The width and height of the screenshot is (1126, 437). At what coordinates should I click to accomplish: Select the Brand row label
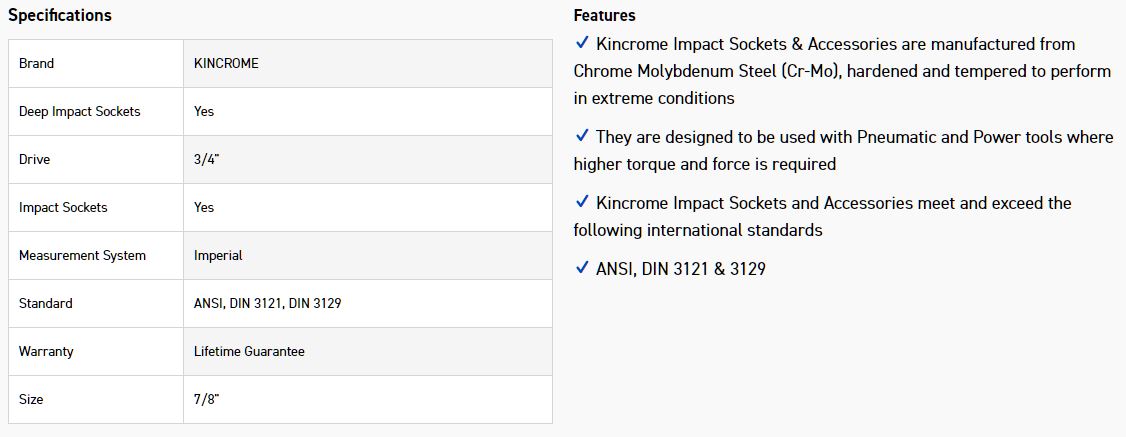point(36,63)
